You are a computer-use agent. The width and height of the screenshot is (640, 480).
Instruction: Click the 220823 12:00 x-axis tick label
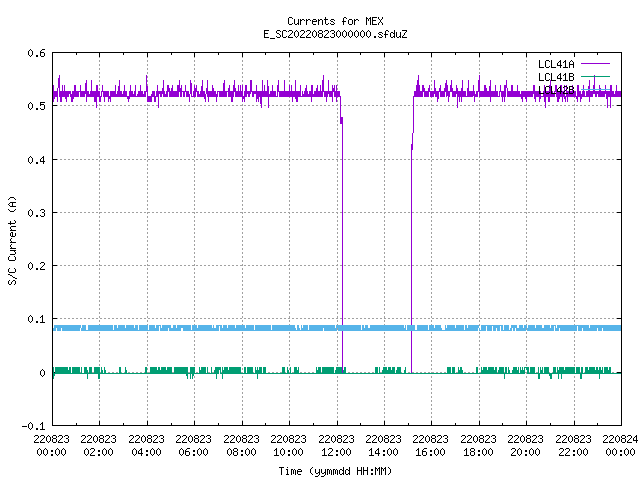point(336,446)
